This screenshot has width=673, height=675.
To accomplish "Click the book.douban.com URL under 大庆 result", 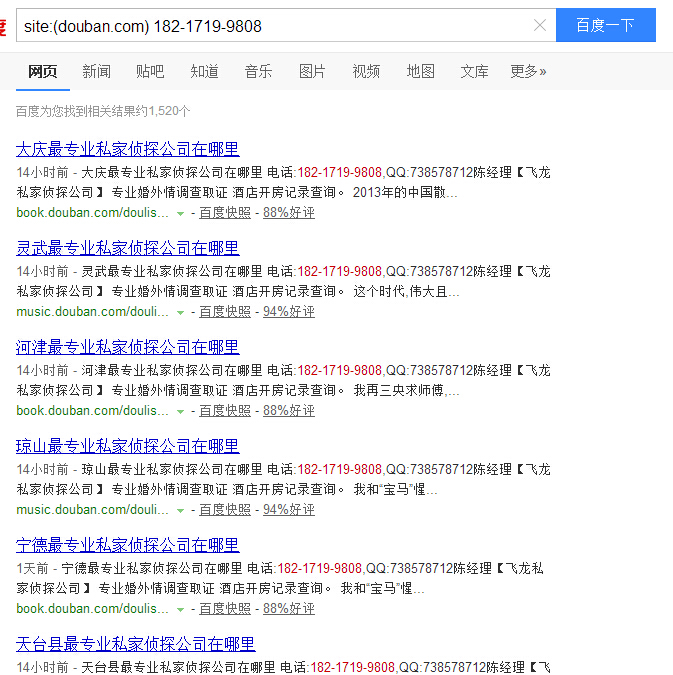I will (x=92, y=213).
